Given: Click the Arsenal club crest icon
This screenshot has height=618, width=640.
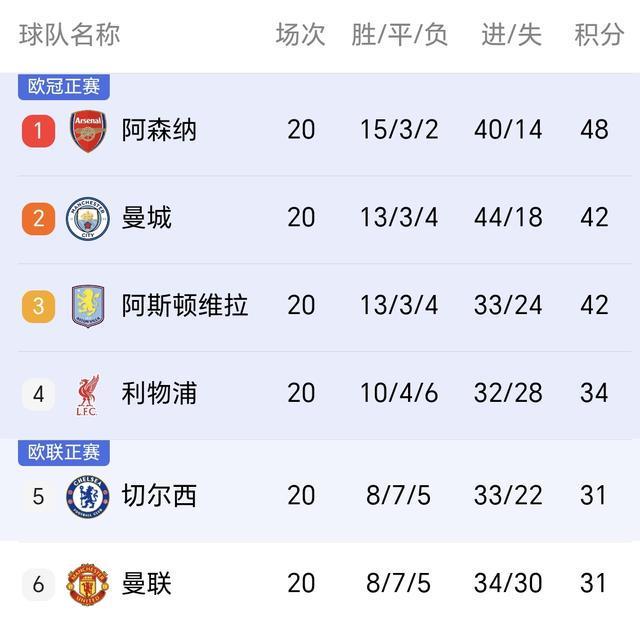Looking at the screenshot, I should 88,131.
